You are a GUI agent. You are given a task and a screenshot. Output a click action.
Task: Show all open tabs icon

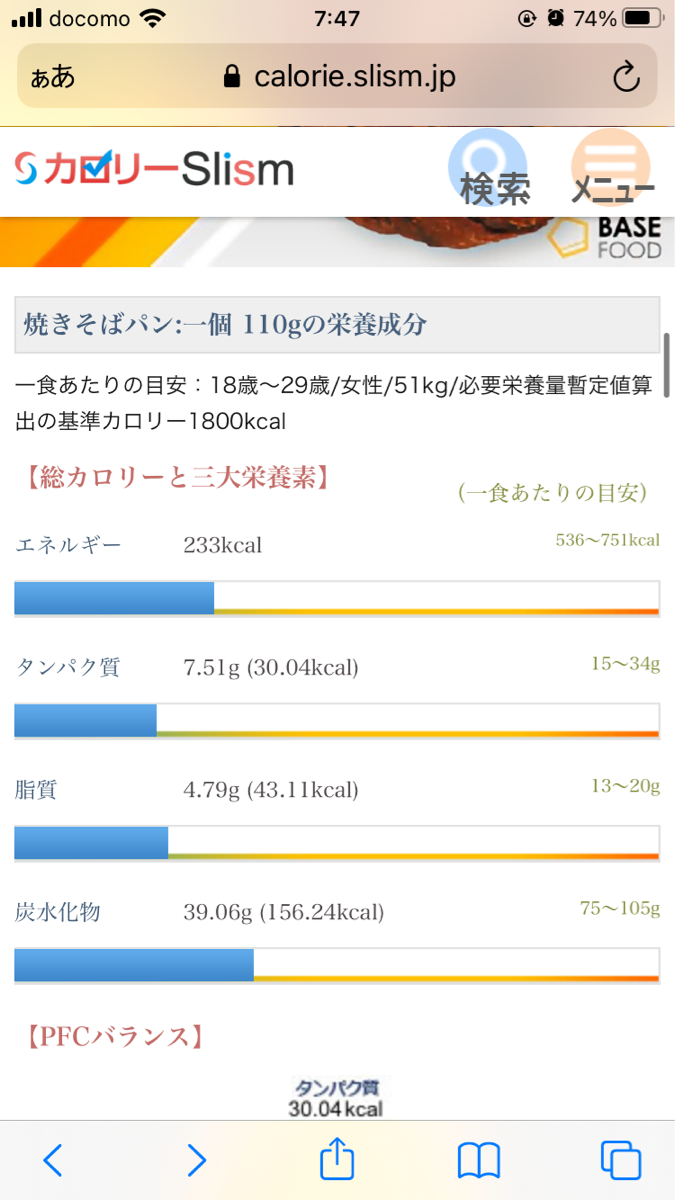[621, 1160]
